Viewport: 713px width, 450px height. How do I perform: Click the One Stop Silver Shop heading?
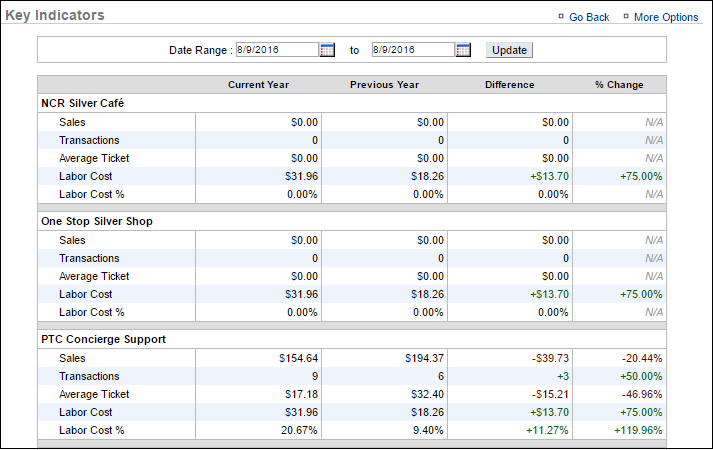point(97,221)
